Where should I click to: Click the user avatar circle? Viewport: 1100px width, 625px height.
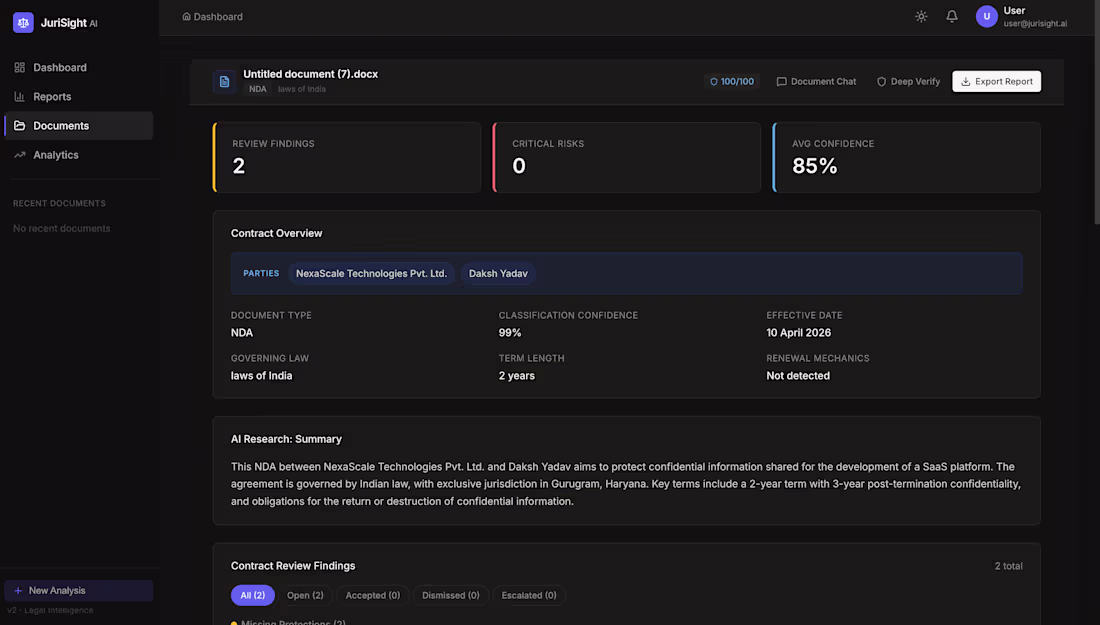[x=986, y=16]
